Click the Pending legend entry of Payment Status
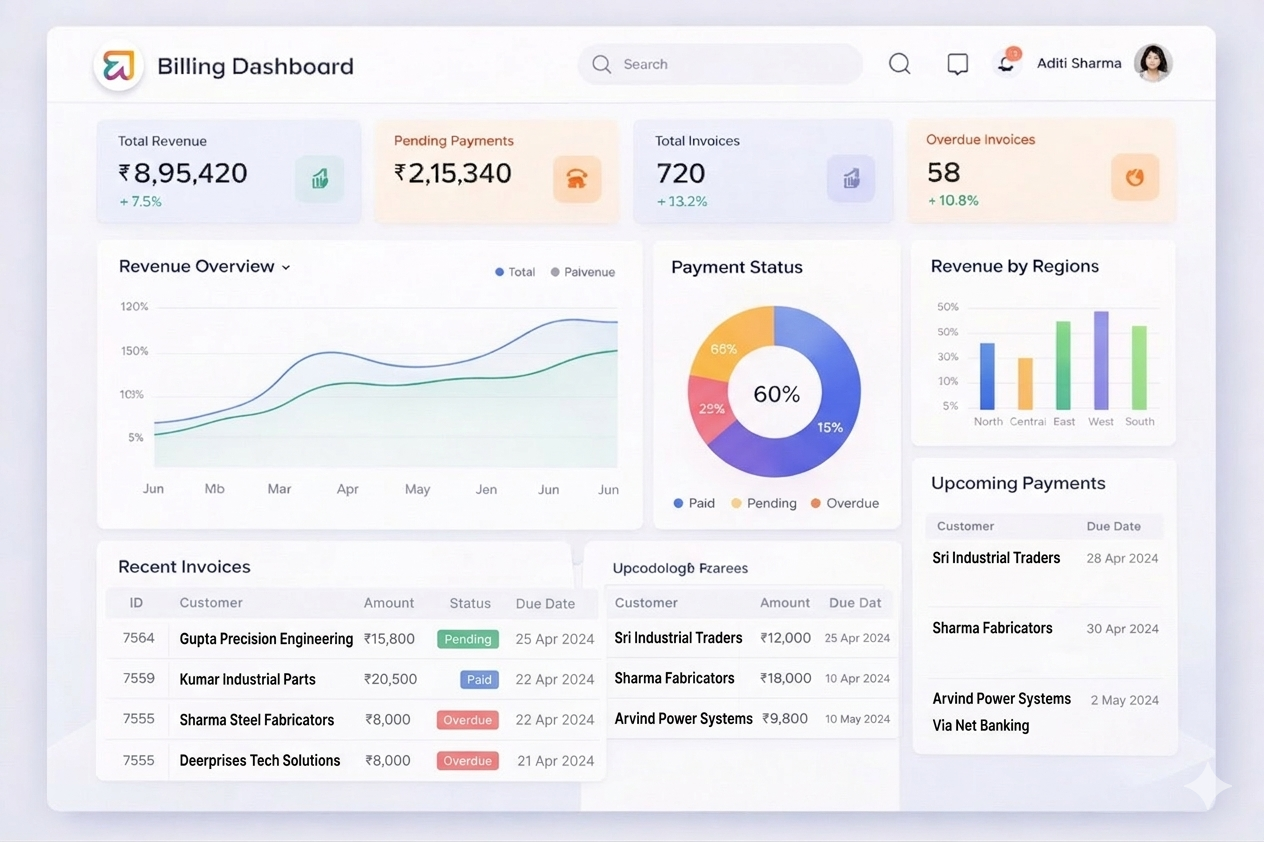This screenshot has height=842, width=1264. tap(764, 503)
